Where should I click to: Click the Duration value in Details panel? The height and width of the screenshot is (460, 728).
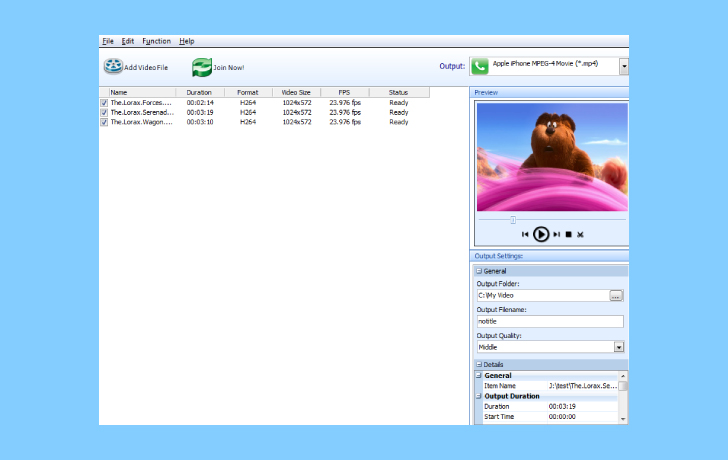(x=562, y=407)
